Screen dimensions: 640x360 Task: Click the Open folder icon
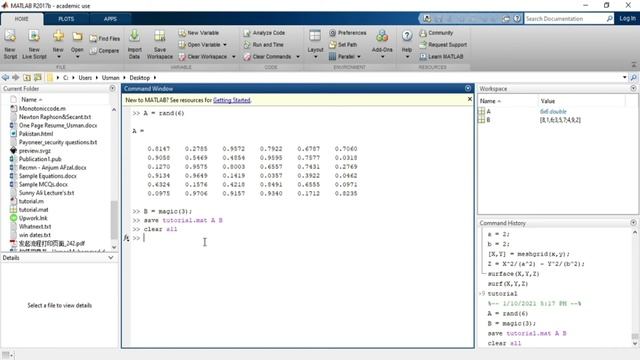point(77,37)
